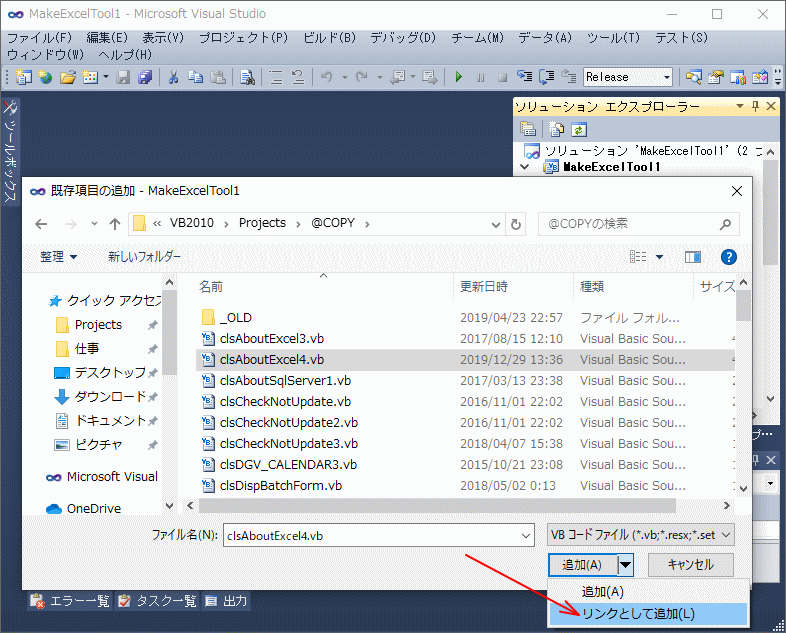Open the プロジェクト(P) menu
786x633 pixels.
click(244, 38)
